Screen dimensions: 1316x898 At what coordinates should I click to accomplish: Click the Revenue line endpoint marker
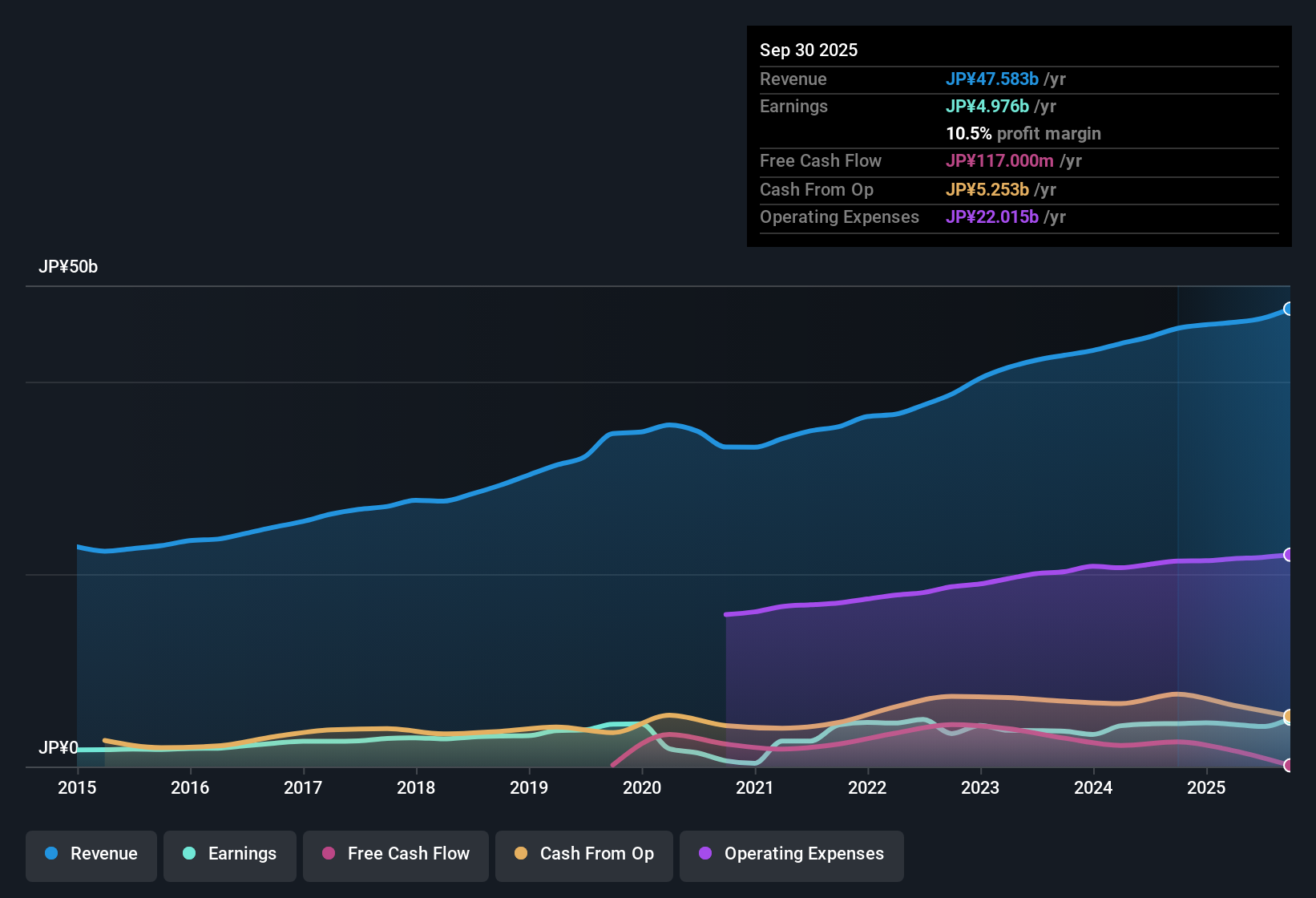1289,309
